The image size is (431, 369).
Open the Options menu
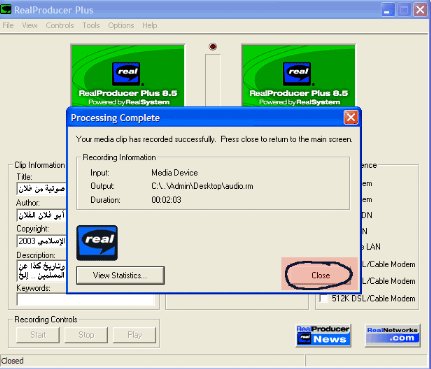pyautogui.click(x=121, y=25)
